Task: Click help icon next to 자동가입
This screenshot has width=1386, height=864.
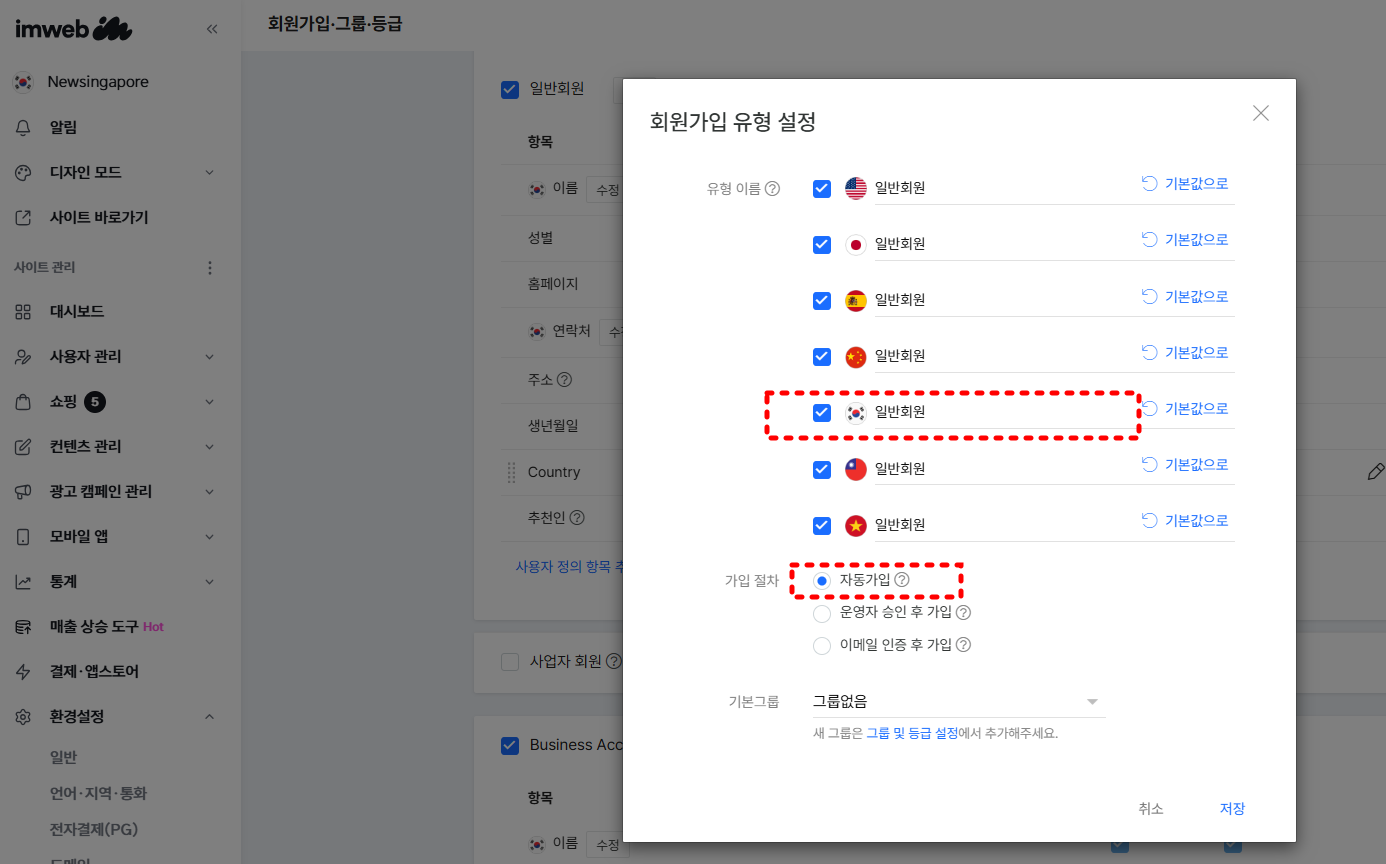Action: click(902, 580)
